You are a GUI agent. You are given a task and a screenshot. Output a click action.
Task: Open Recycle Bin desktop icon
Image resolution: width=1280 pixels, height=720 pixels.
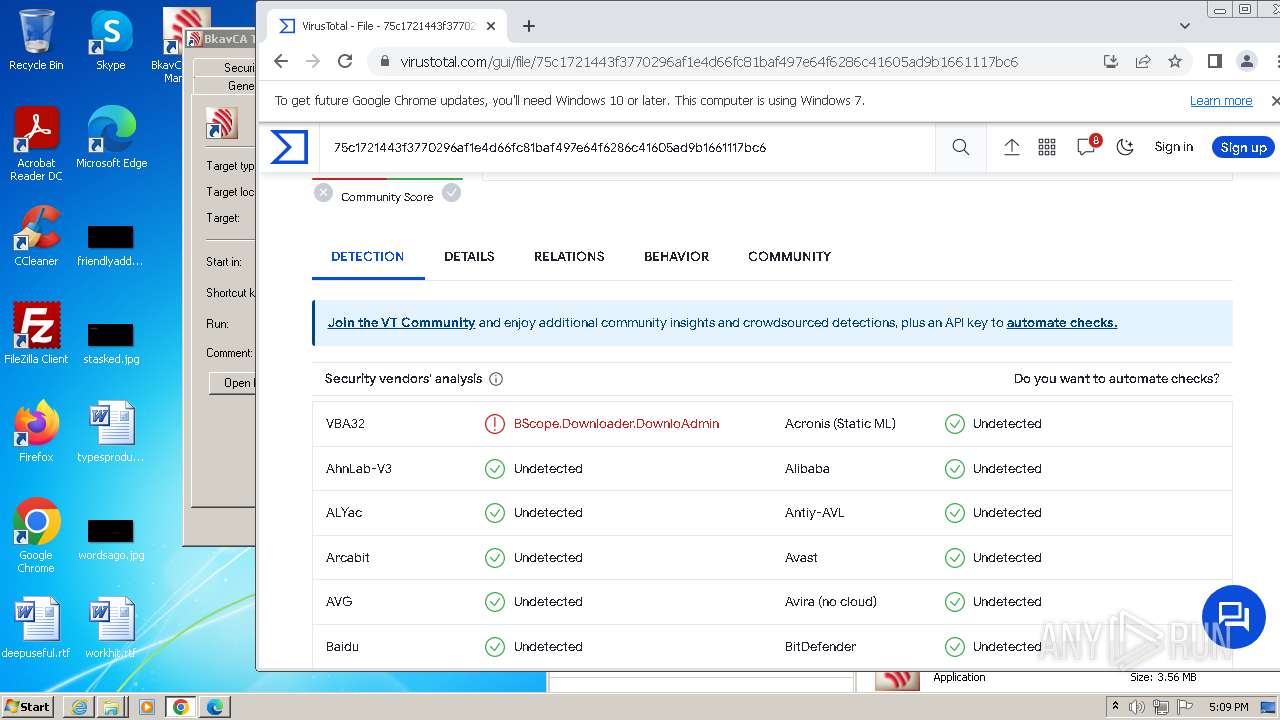pos(36,40)
